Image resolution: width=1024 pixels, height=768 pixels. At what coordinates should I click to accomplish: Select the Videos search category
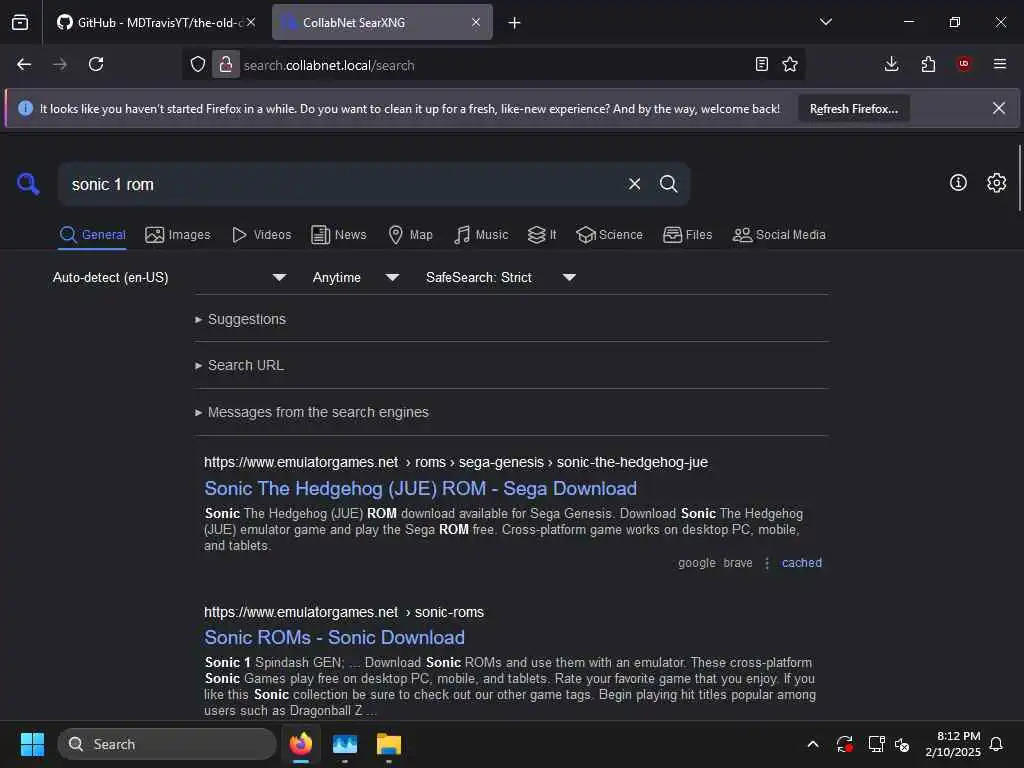[x=262, y=234]
